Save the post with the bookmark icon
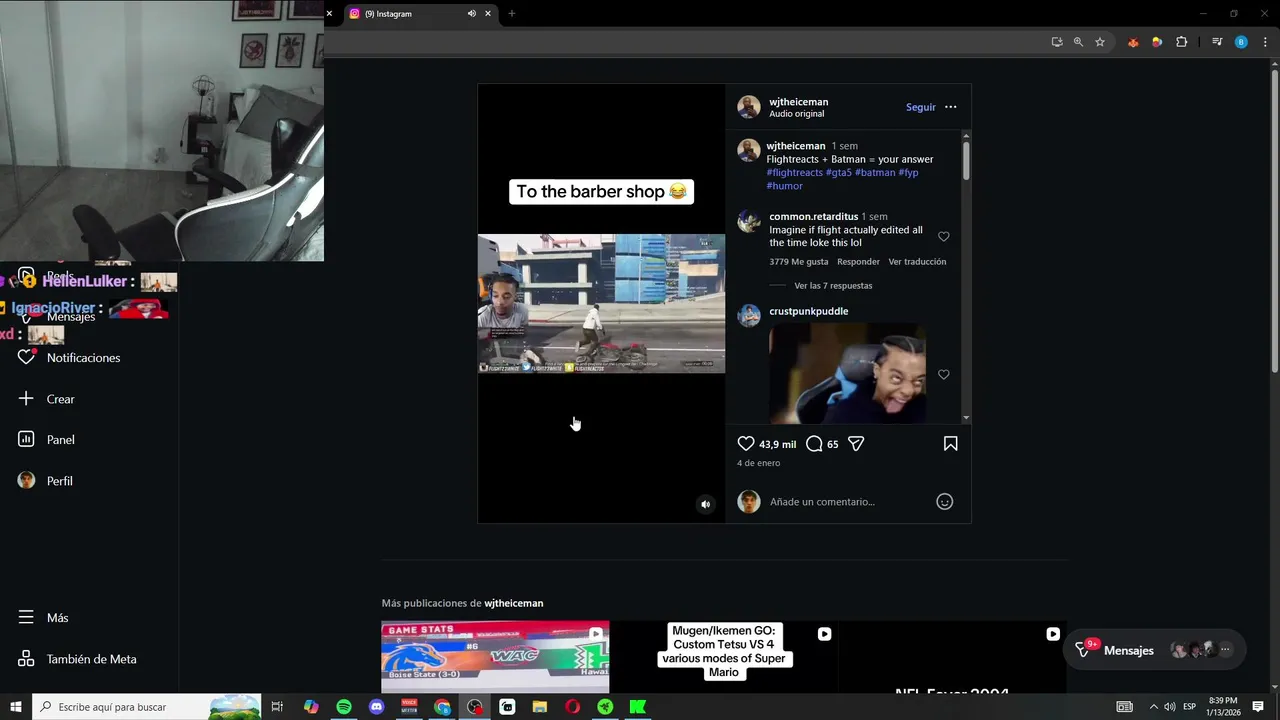Image resolution: width=1280 pixels, height=720 pixels. pos(950,443)
